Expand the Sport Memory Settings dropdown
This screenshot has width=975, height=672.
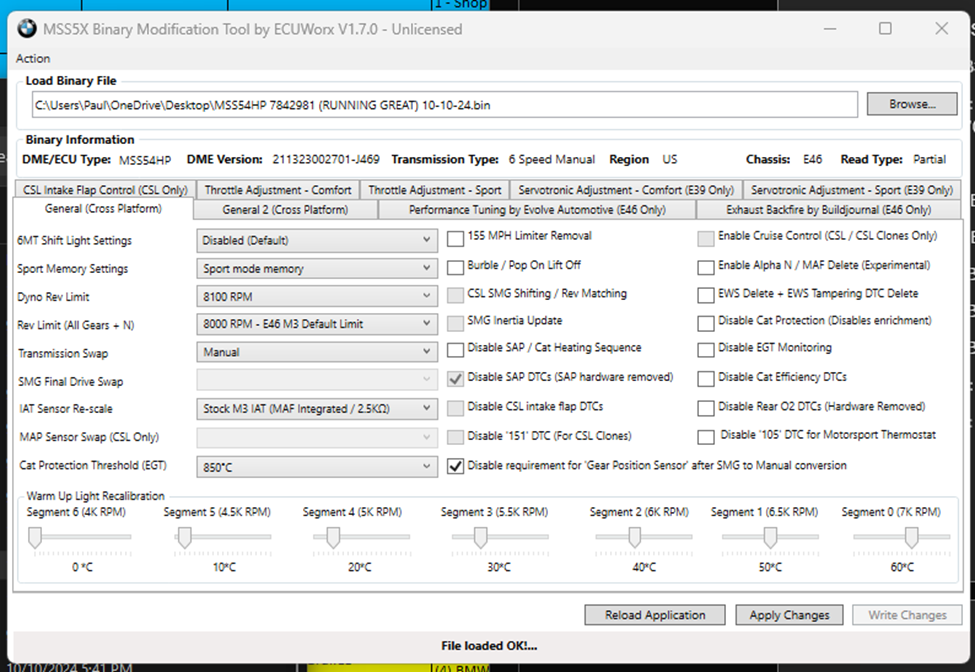317,269
